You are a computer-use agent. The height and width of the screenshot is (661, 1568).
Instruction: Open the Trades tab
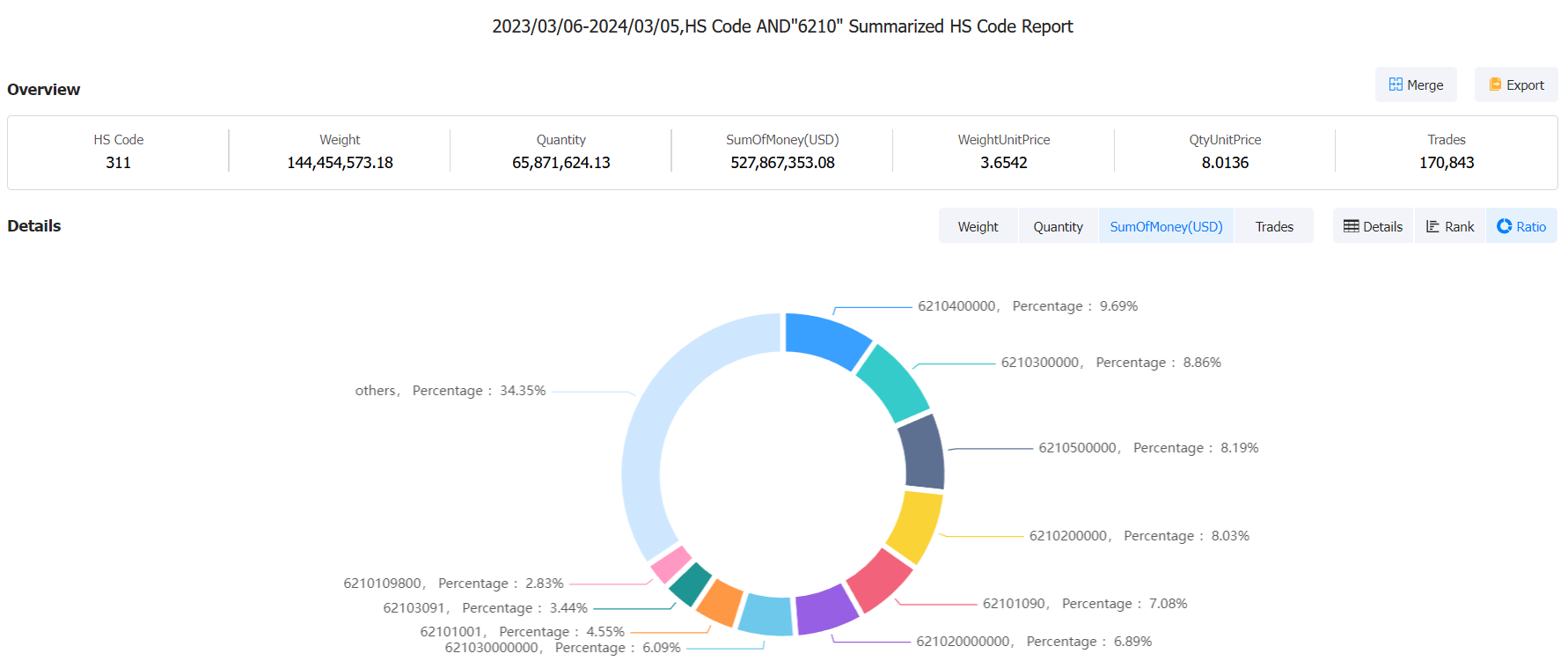pos(1273,226)
